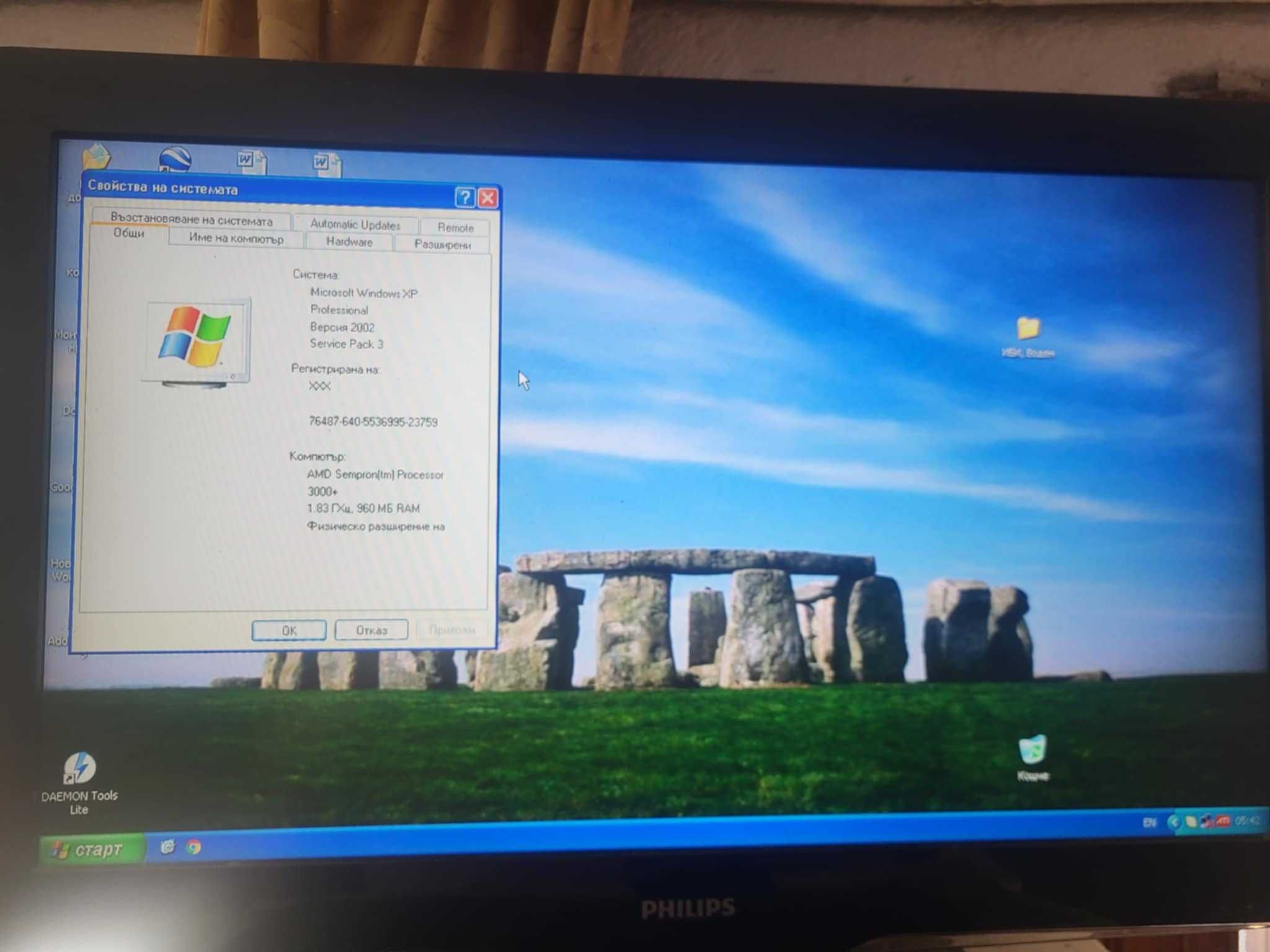Viewport: 1270px width, 952px height.
Task: Switch to the Възстановяване на системата tab
Action: click(x=192, y=221)
